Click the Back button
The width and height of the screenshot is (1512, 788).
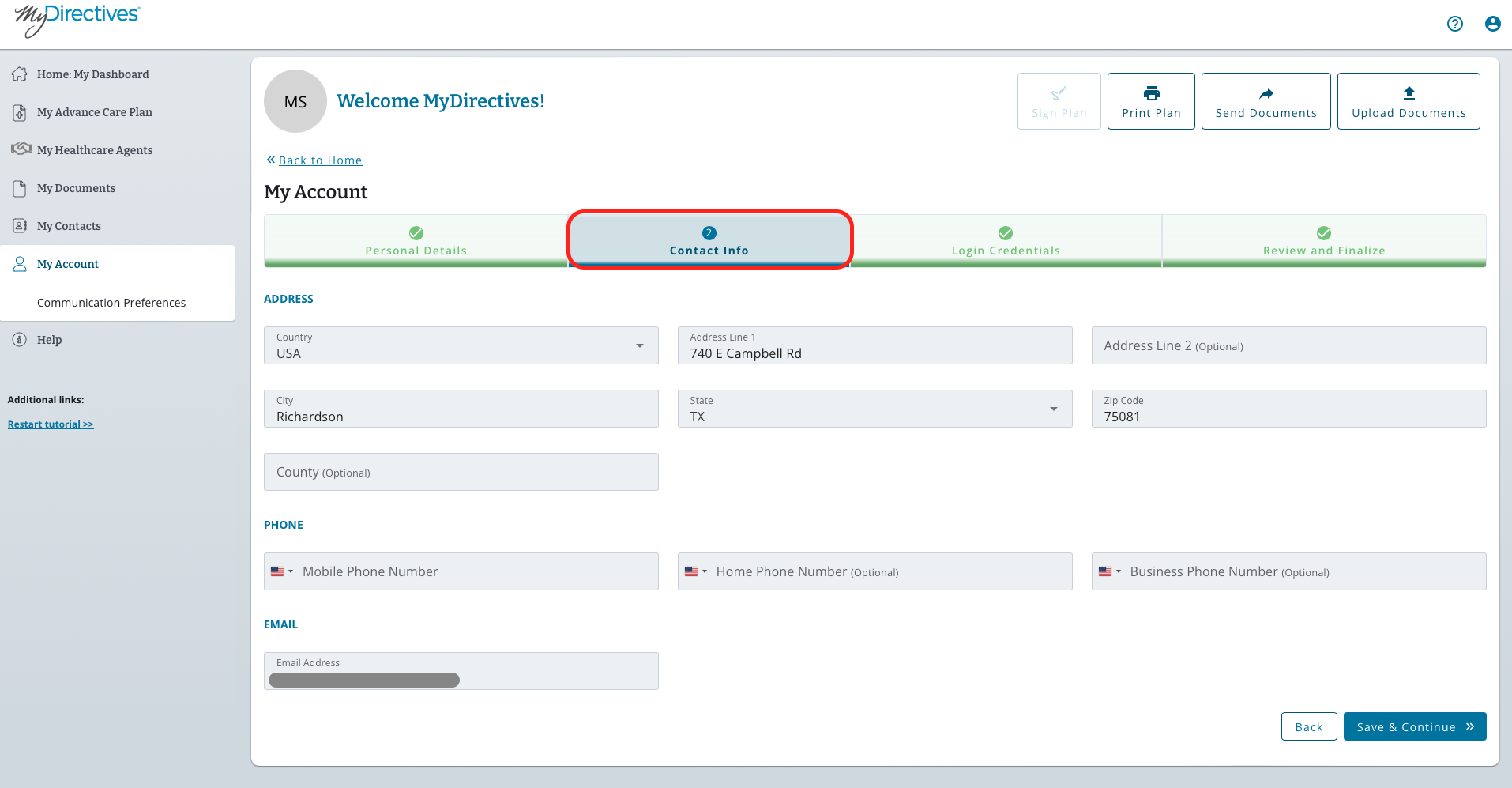point(1309,726)
